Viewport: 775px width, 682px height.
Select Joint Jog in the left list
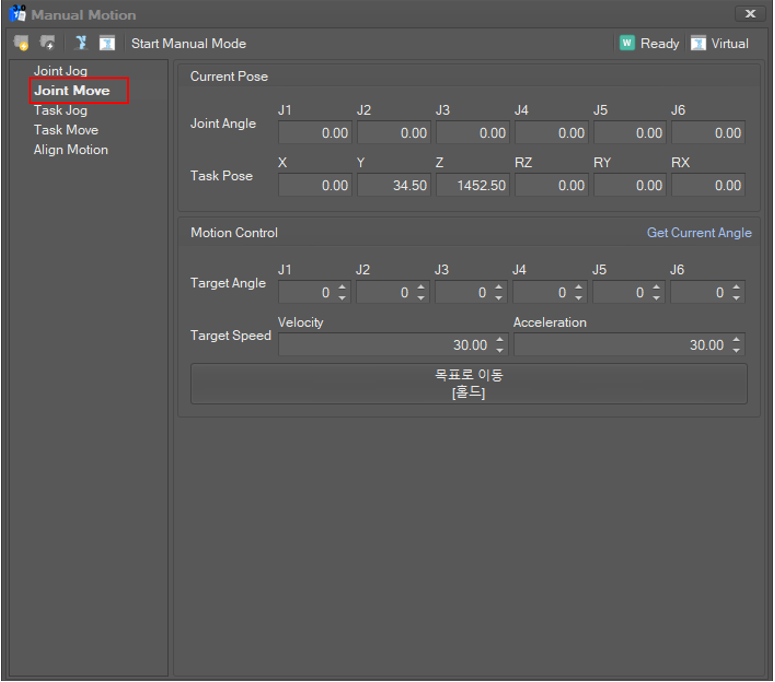pos(60,71)
